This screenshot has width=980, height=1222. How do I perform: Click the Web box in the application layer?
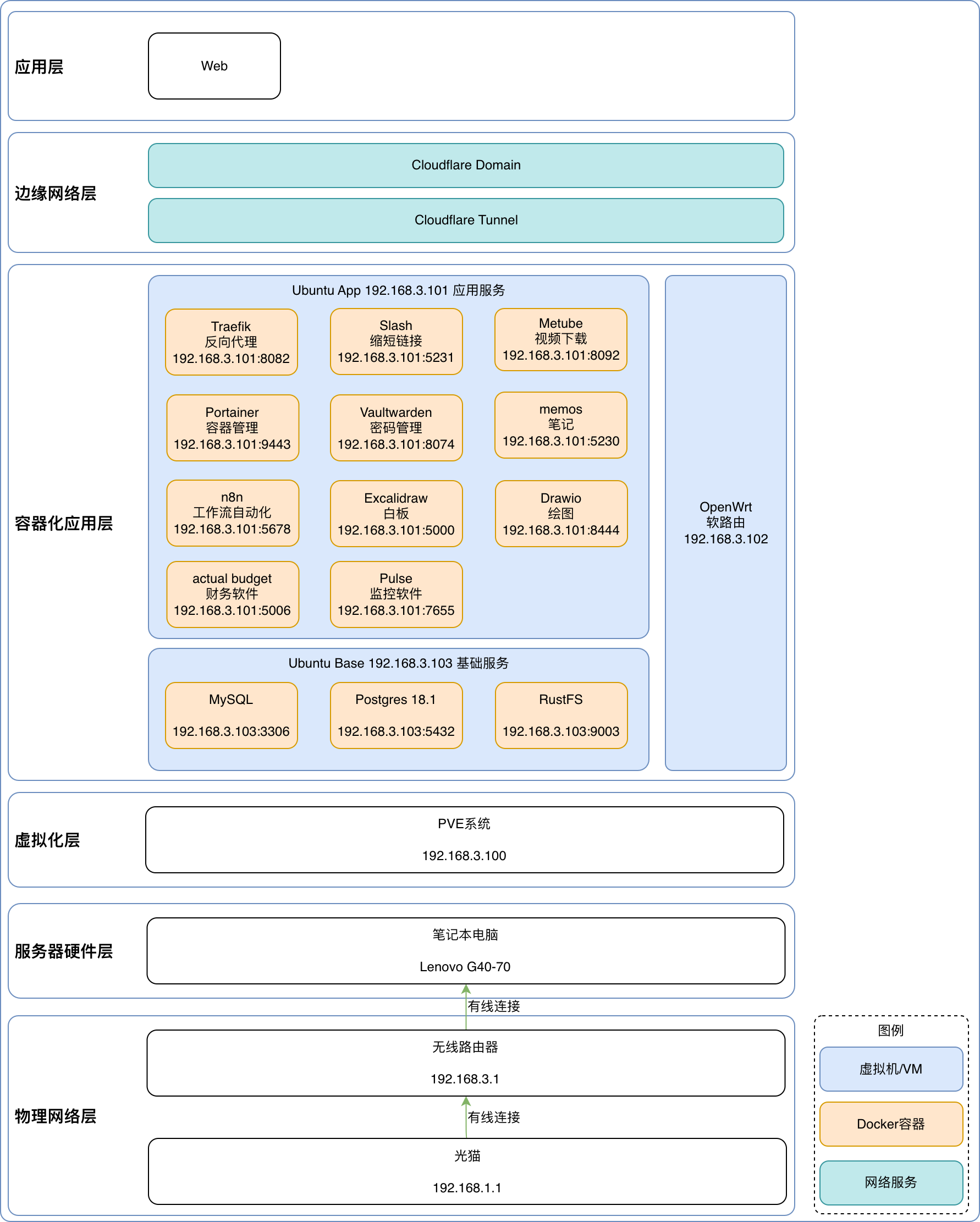coord(214,67)
